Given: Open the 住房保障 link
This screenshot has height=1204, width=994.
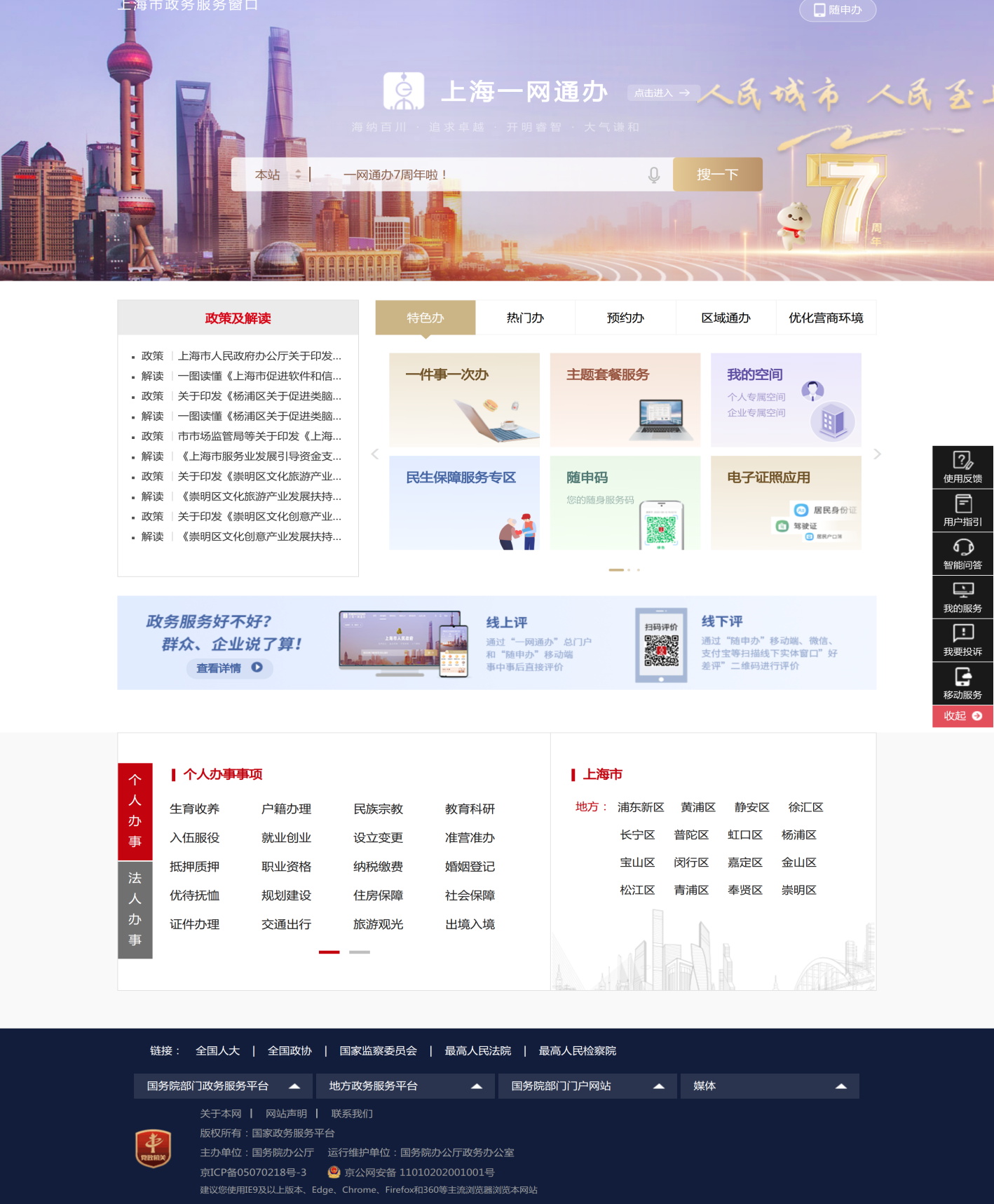Looking at the screenshot, I should (x=379, y=895).
